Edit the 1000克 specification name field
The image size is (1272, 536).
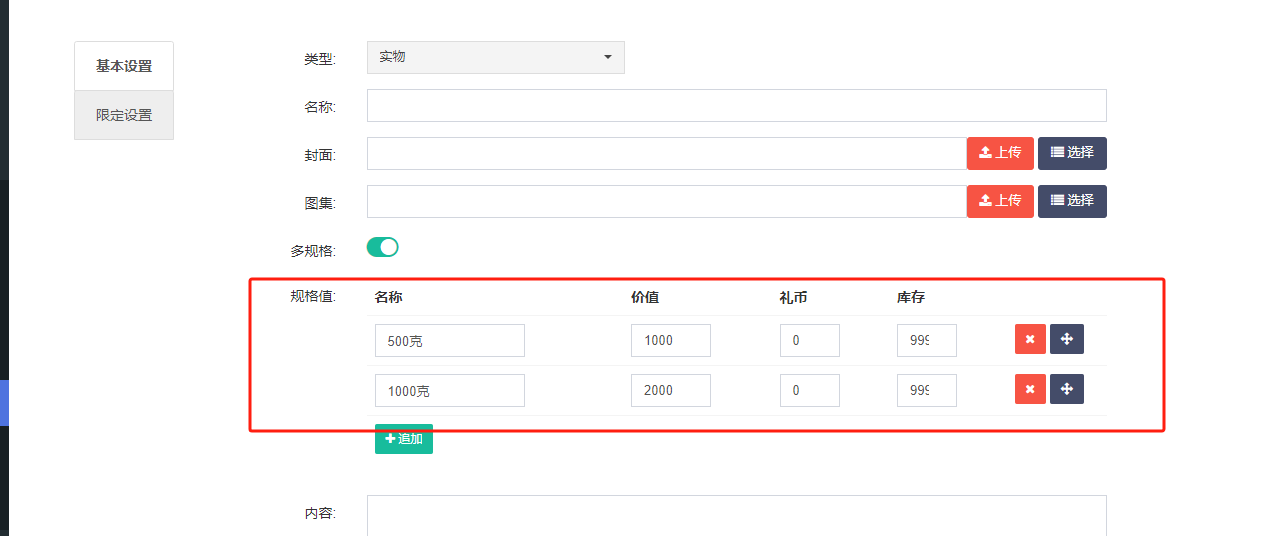[x=450, y=390]
